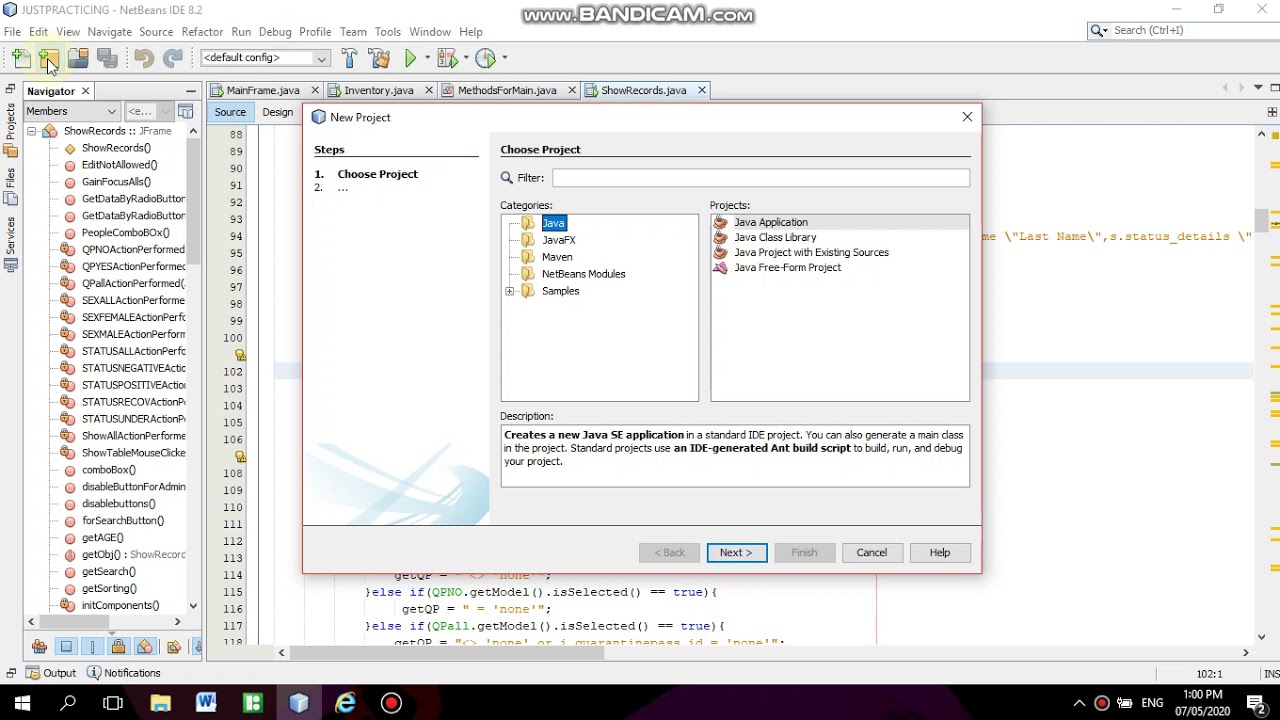Image resolution: width=1280 pixels, height=720 pixels.
Task: Toggle Show Non-Public Members lock filter
Action: coord(118,646)
